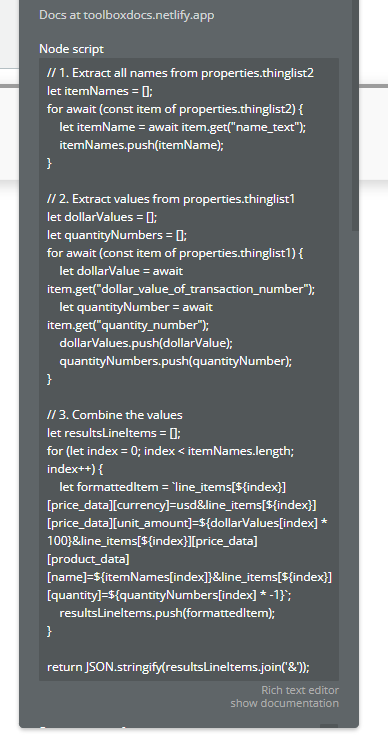This screenshot has height=755, width=388.
Task: Click the line 'let itemNames = [];'
Action: click(100, 91)
